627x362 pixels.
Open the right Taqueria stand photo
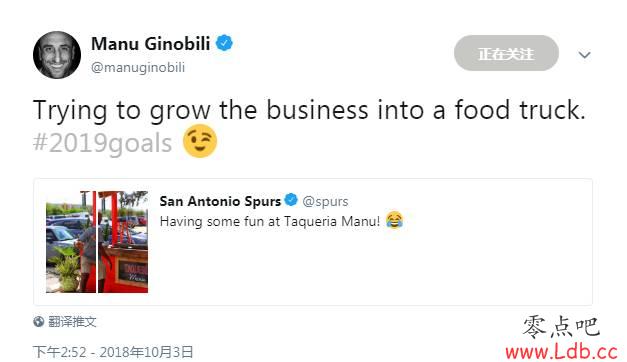click(123, 242)
